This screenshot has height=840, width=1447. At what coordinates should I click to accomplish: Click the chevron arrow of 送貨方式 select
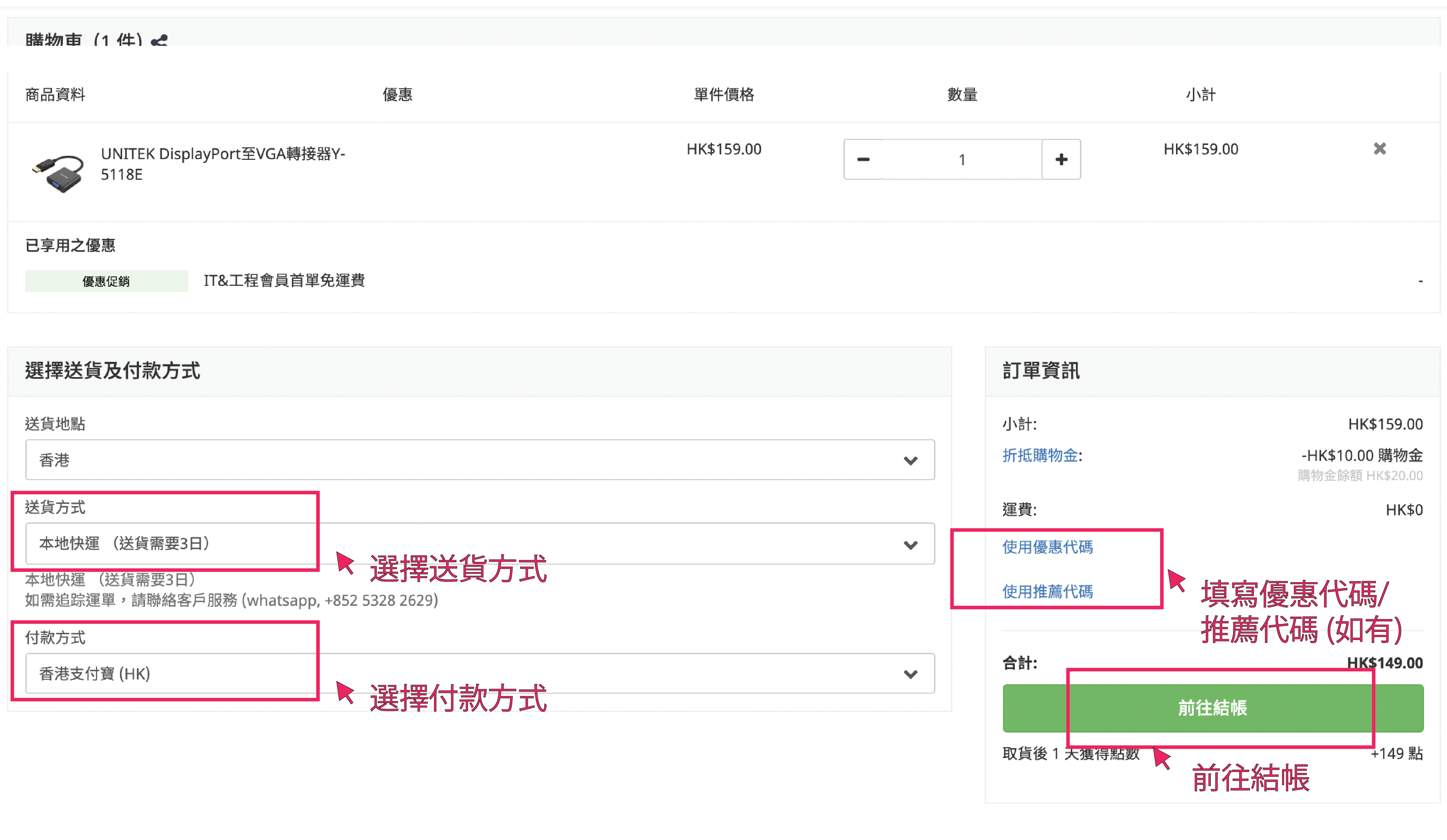(910, 545)
